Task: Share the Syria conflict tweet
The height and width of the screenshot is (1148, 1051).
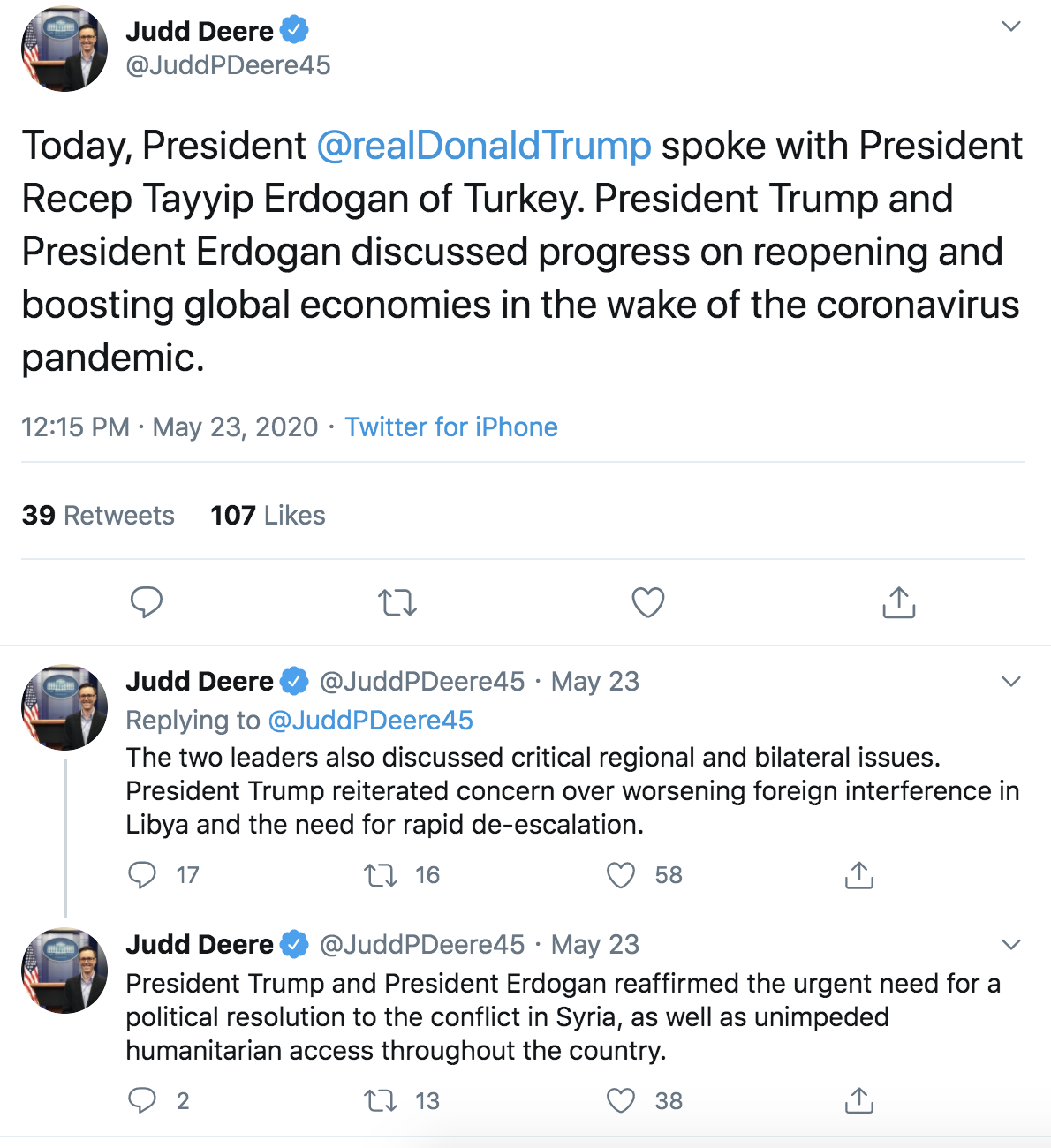Action: (x=859, y=1100)
